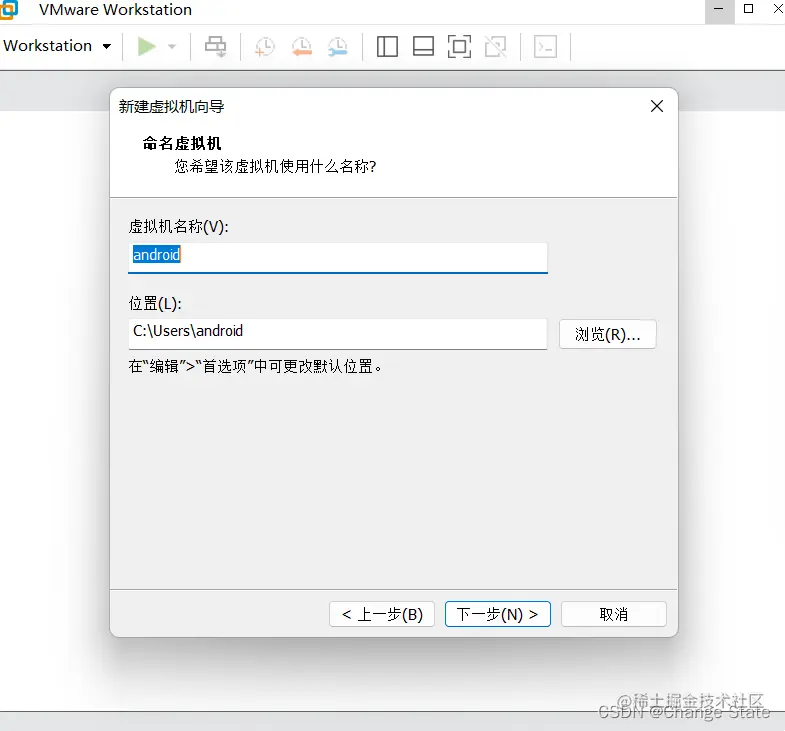Click the green power on play icon
The image size is (785, 731).
tap(147, 47)
